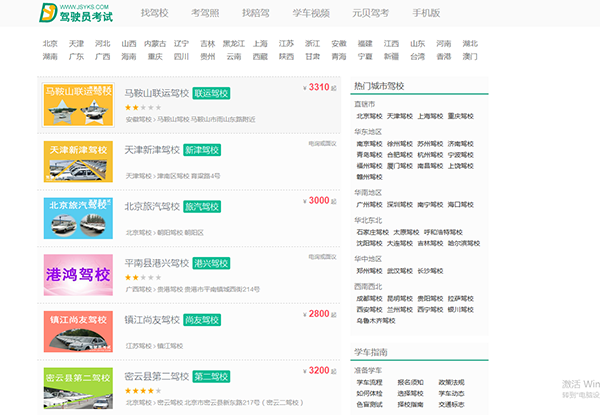600x415 pixels.
Task: Click 密云县第二驾校 star rating
Action: coord(143,391)
